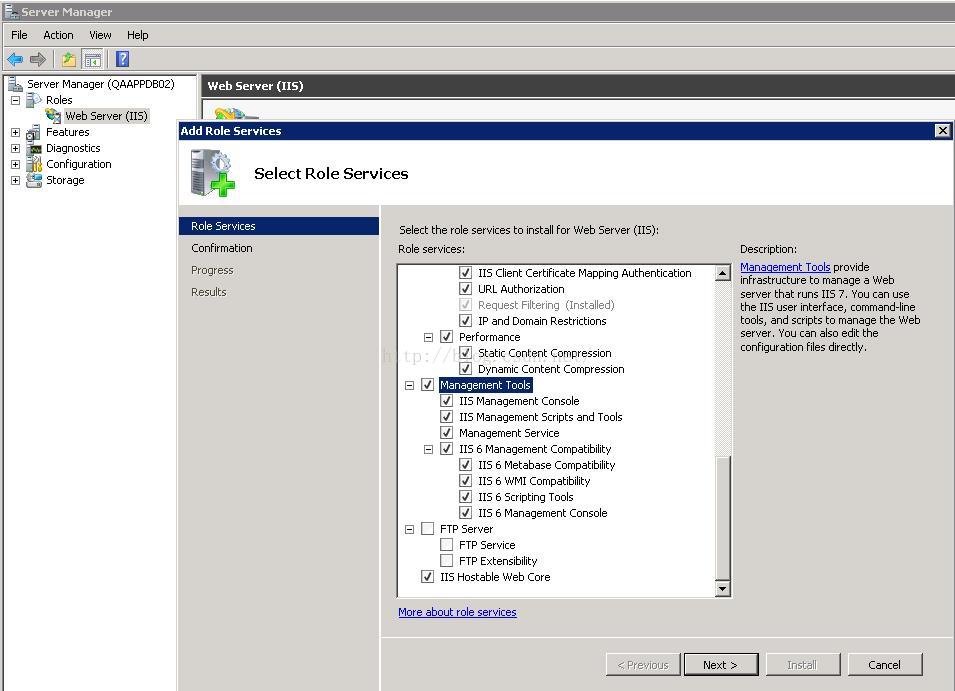
Task: Toggle the Performance checkbox
Action: pyautogui.click(x=446, y=337)
